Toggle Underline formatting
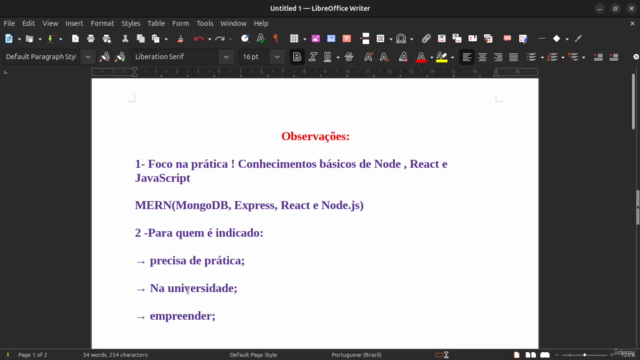The width and height of the screenshot is (640, 360). tap(327, 57)
